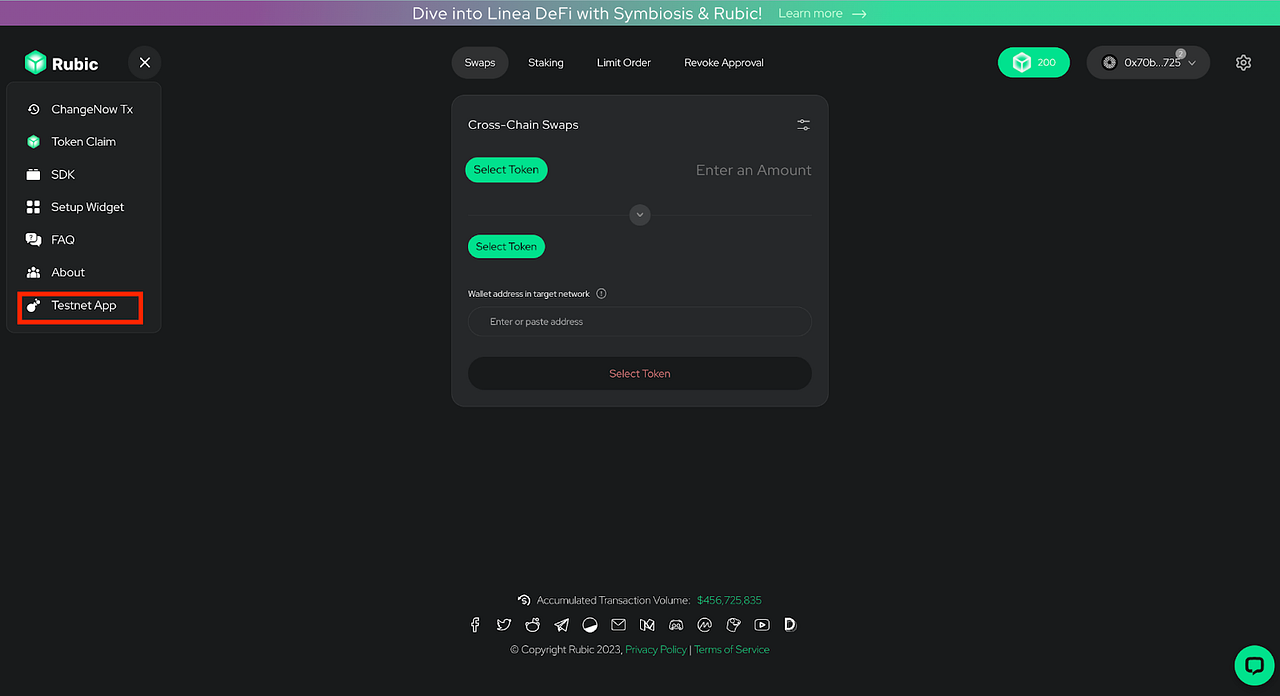Viewport: 1280px width, 696px height.
Task: Open the CoinGecko footer icon
Action: [x=733, y=625]
